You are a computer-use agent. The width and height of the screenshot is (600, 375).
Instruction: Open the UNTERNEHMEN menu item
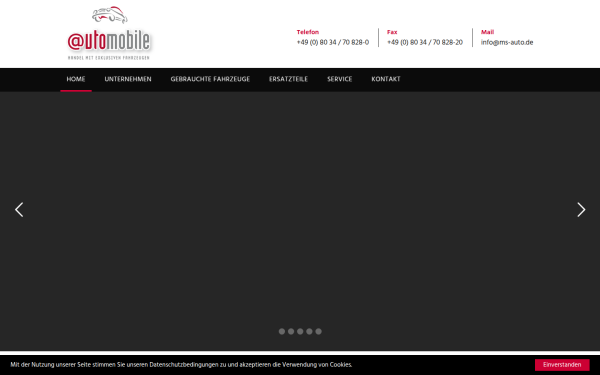[128, 79]
